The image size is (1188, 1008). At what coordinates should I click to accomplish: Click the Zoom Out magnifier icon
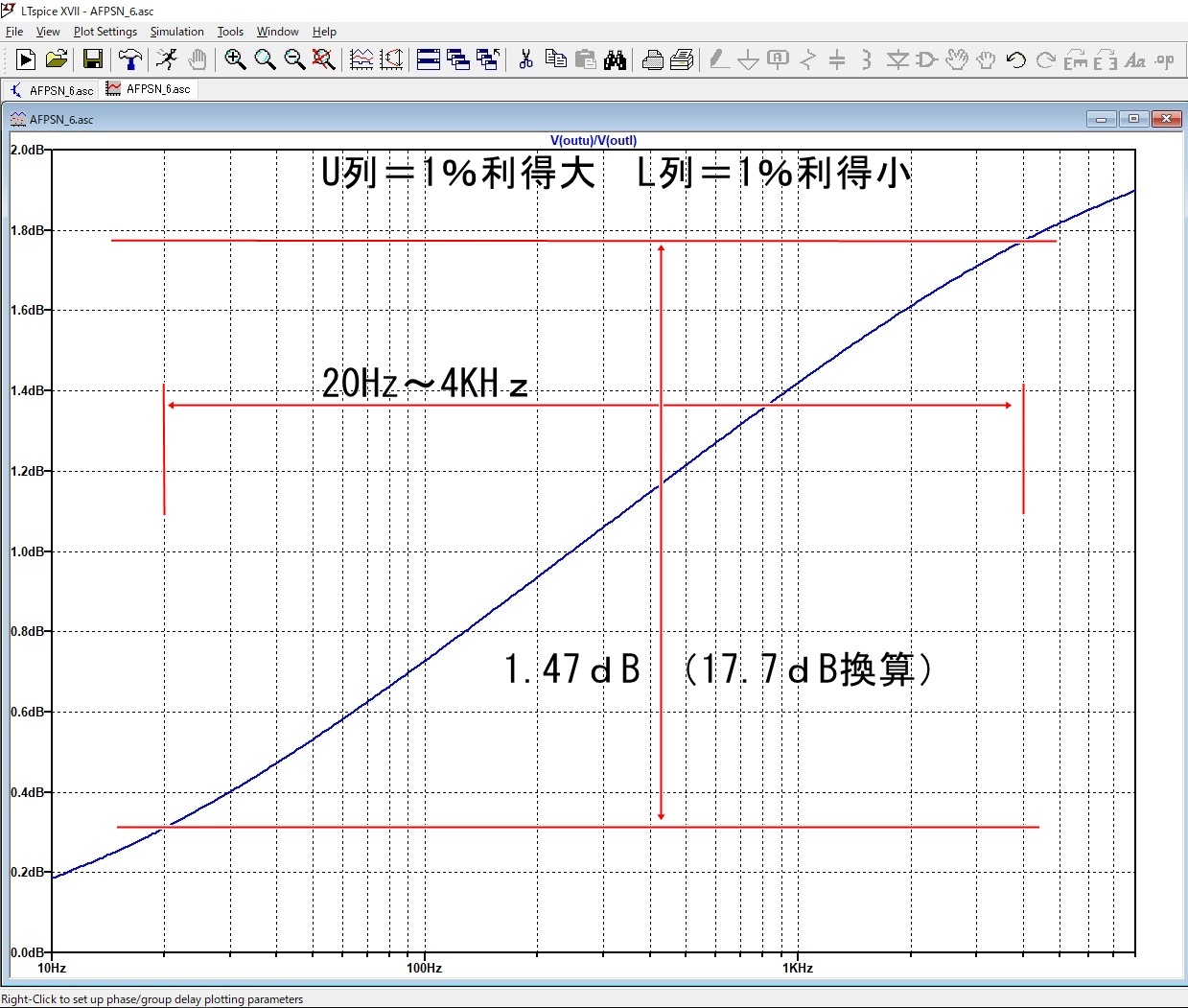(x=294, y=59)
